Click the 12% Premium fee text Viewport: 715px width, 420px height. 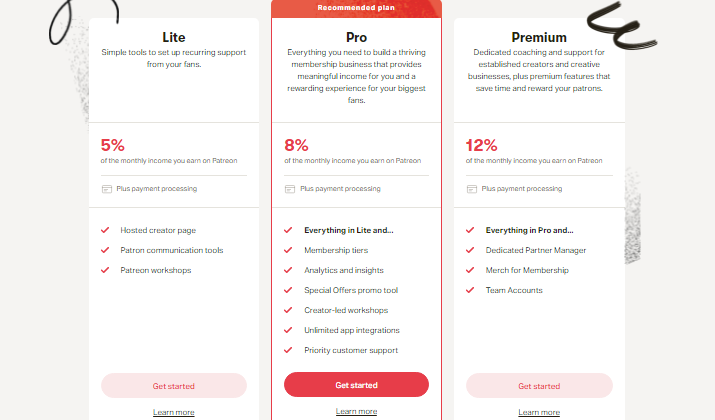(x=482, y=145)
